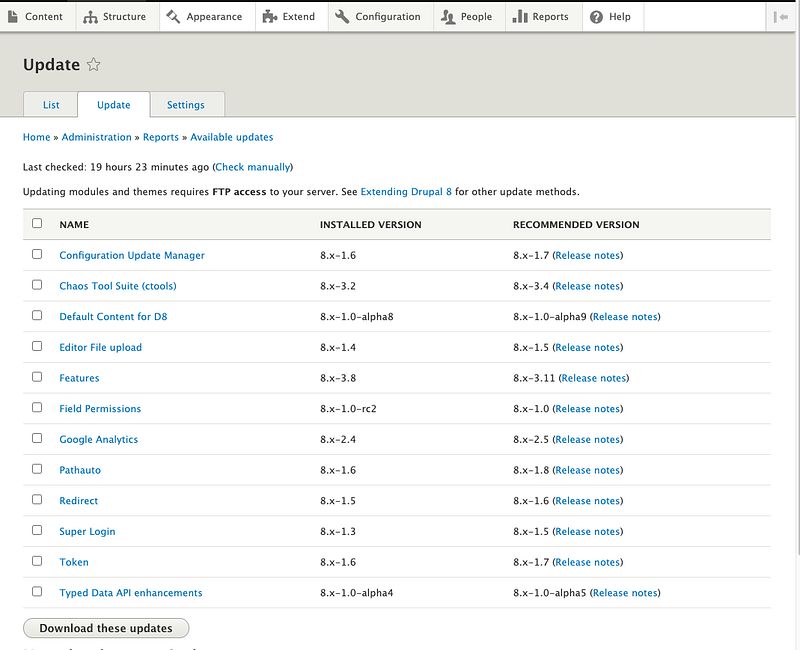The height and width of the screenshot is (650, 800).
Task: Switch to the Settings tab
Action: tap(186, 105)
